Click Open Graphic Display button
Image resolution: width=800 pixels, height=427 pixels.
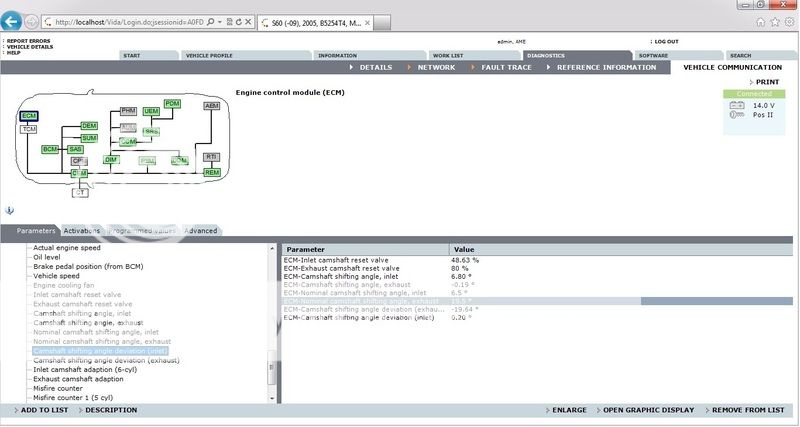[648, 410]
